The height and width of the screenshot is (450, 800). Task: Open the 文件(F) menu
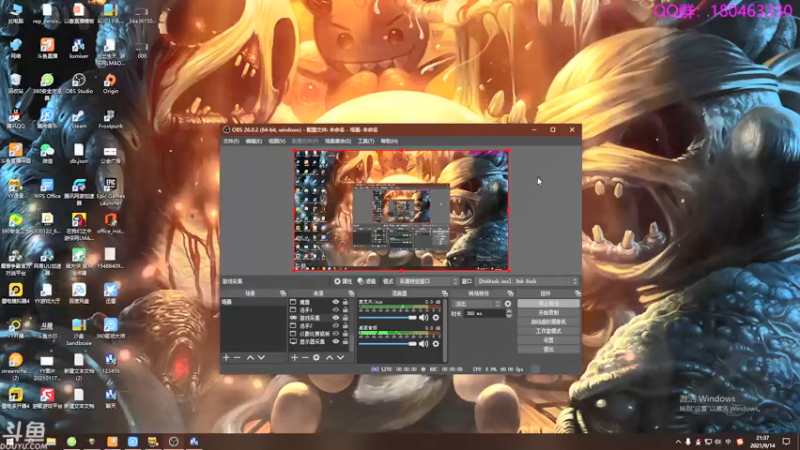click(x=231, y=141)
